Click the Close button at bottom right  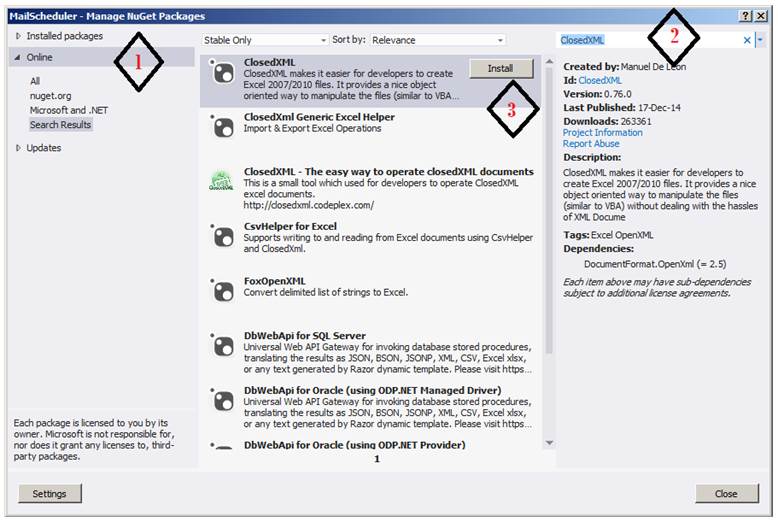coord(726,494)
